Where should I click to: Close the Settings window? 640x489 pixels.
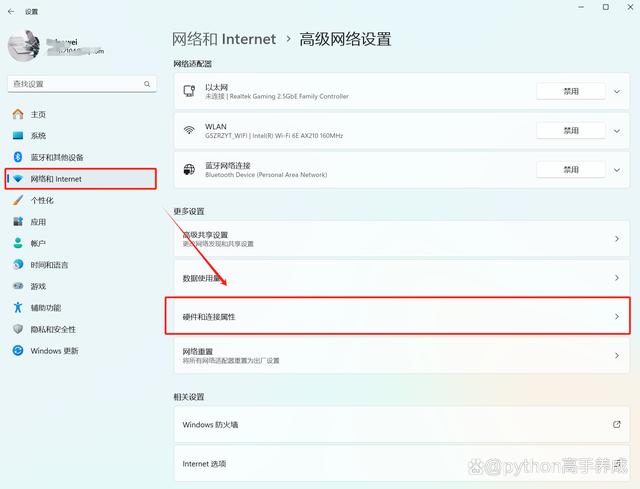click(x=630, y=7)
